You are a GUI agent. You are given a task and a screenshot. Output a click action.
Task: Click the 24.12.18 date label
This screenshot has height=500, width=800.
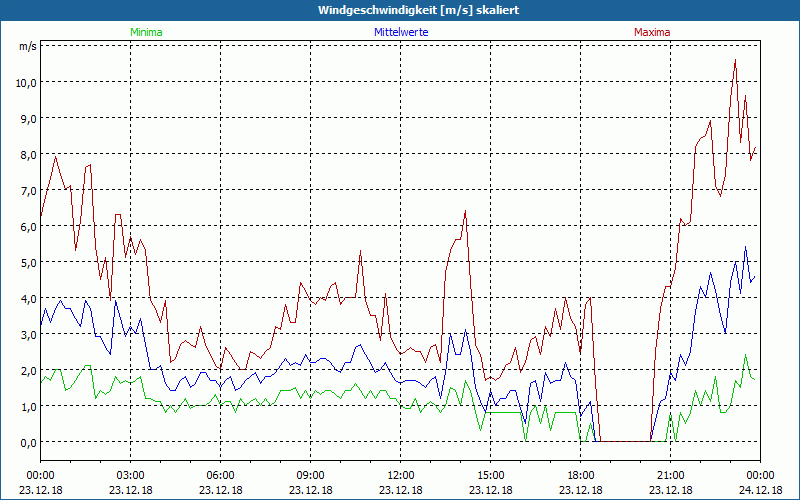(760, 490)
